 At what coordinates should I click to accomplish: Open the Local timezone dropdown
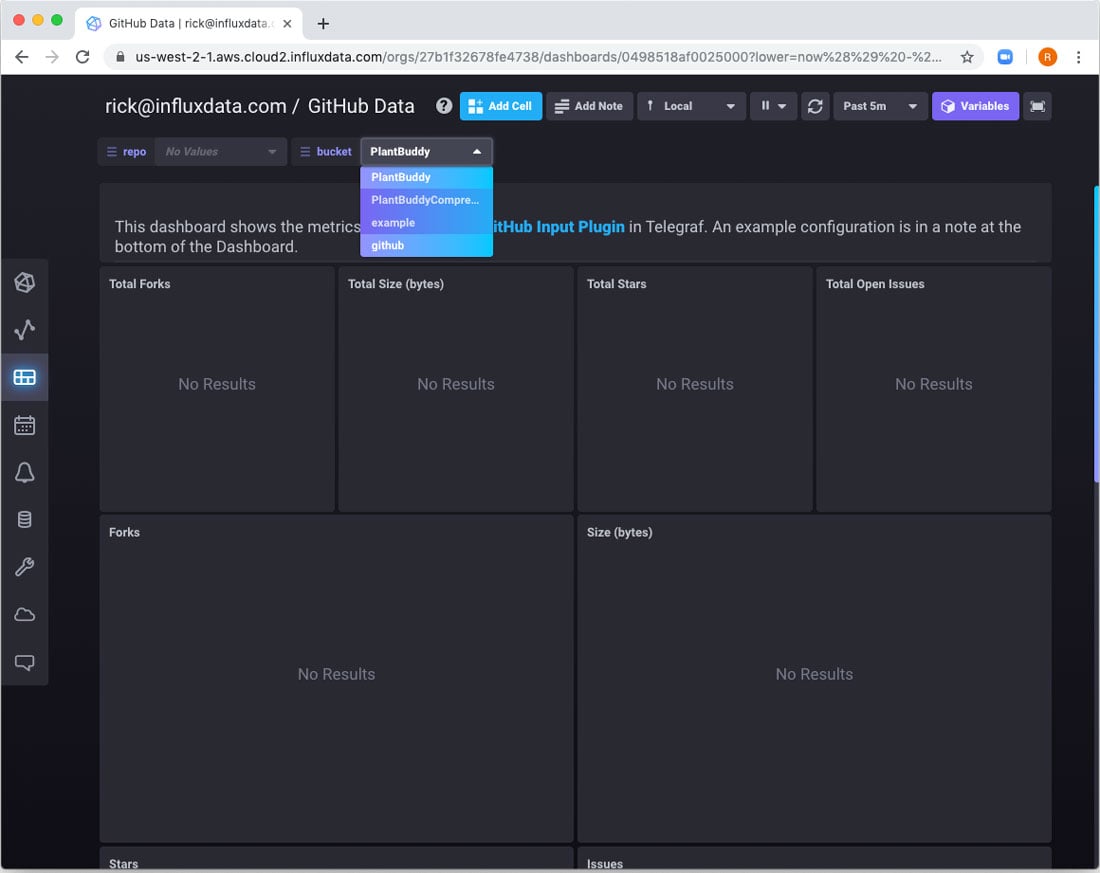click(691, 106)
